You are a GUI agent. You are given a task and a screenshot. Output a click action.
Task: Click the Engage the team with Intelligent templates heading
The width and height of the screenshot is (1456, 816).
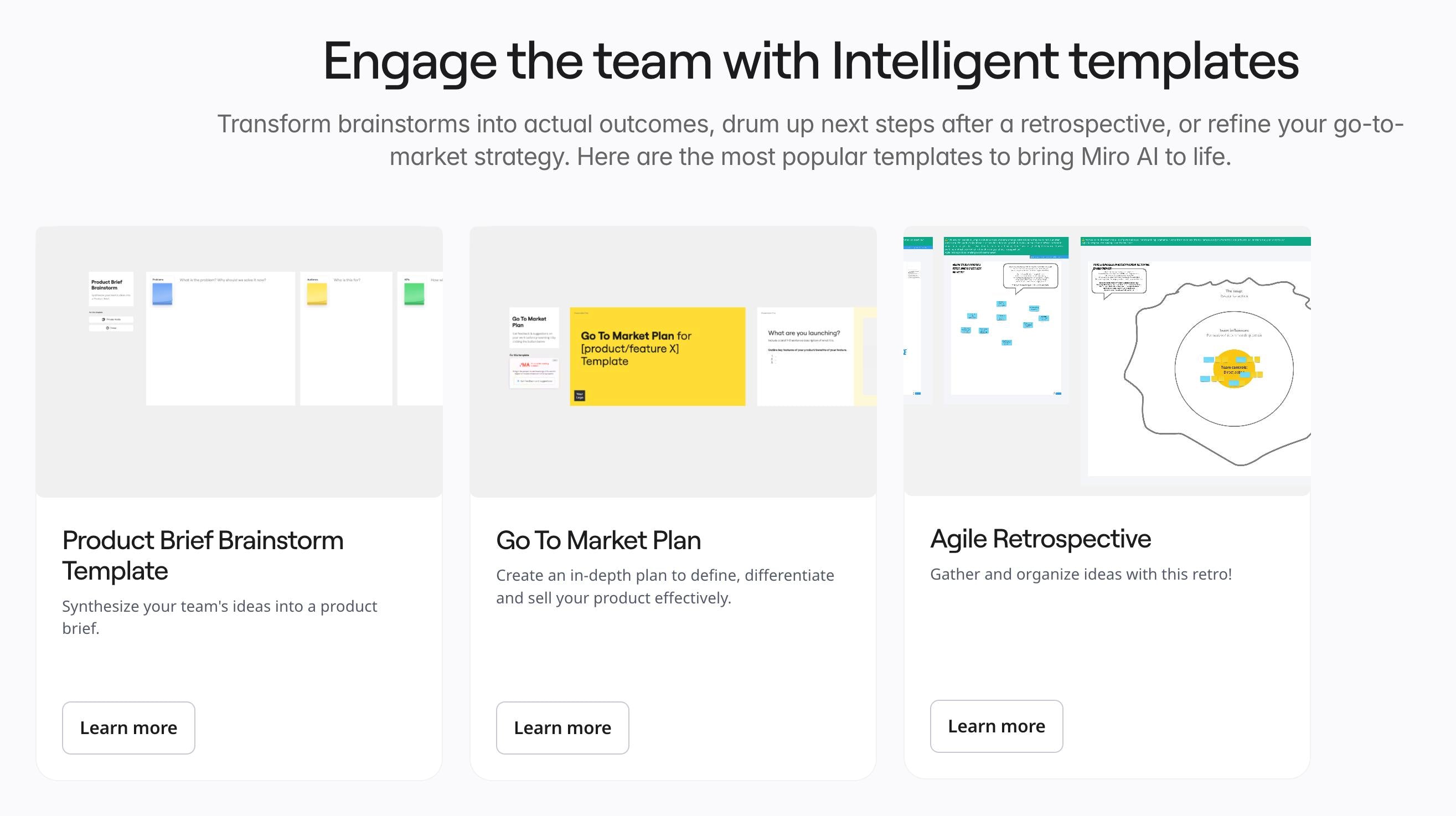(810, 61)
